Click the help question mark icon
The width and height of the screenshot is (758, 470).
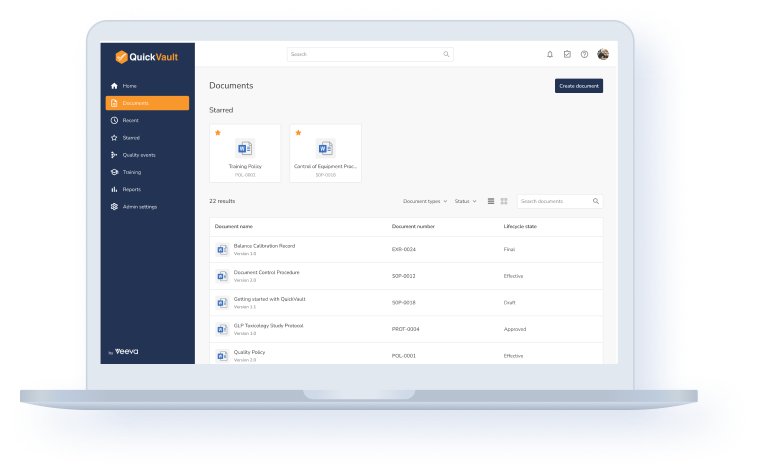(584, 54)
